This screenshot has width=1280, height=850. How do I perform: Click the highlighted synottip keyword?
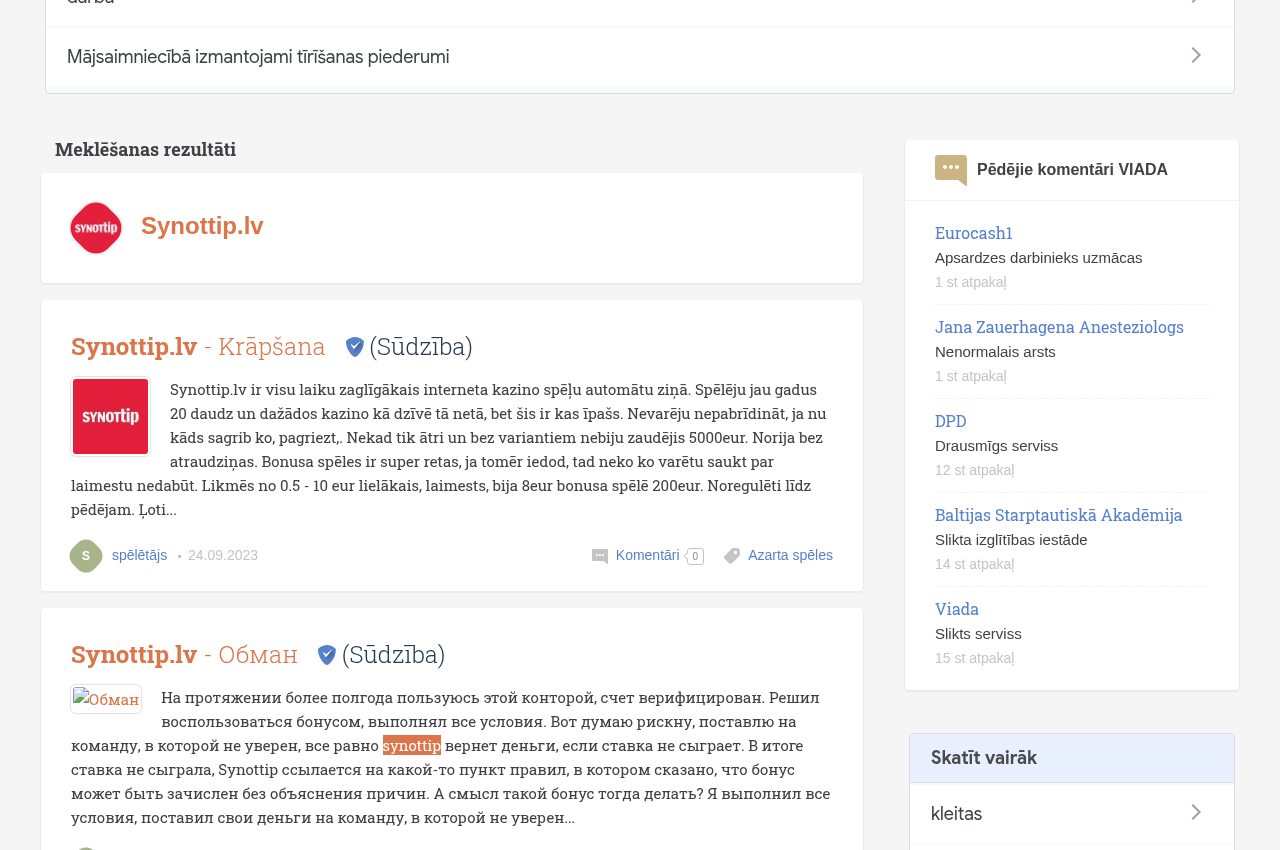pyautogui.click(x=412, y=745)
